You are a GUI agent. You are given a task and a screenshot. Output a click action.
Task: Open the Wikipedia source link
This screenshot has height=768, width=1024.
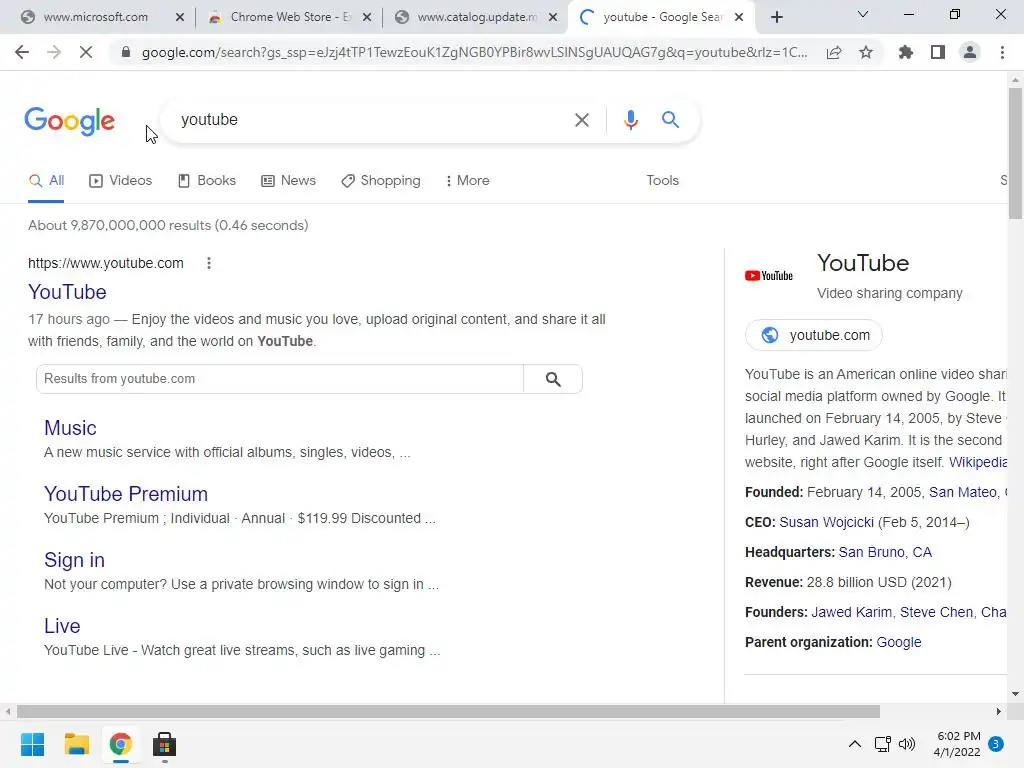click(x=978, y=462)
